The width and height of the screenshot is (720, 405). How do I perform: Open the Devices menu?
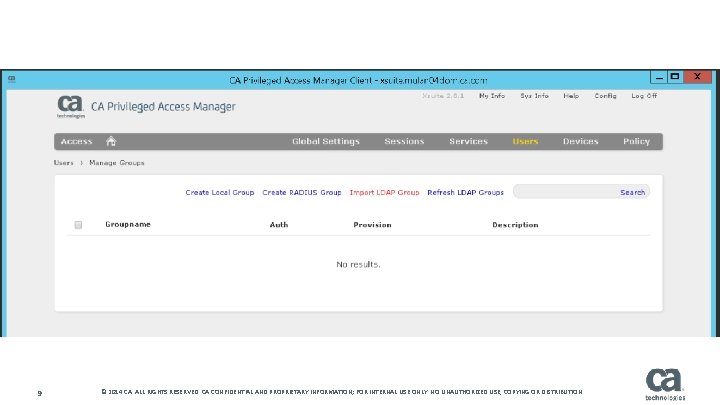point(580,141)
